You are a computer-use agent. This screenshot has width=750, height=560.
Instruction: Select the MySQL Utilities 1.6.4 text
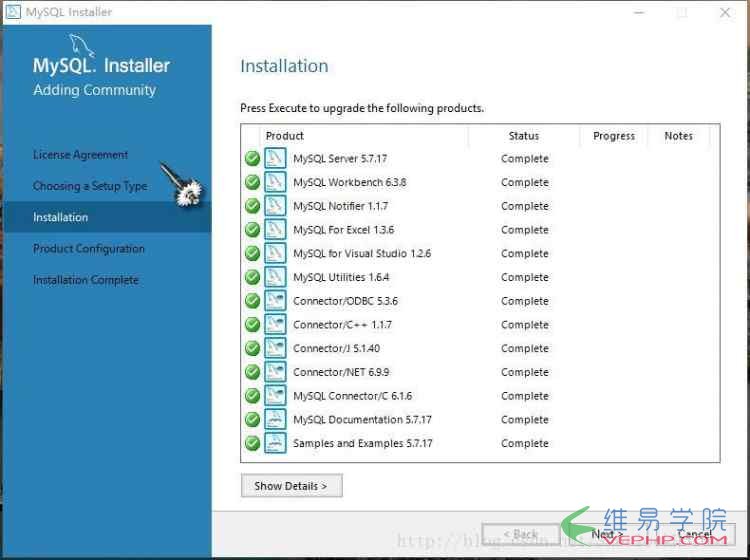point(341,277)
